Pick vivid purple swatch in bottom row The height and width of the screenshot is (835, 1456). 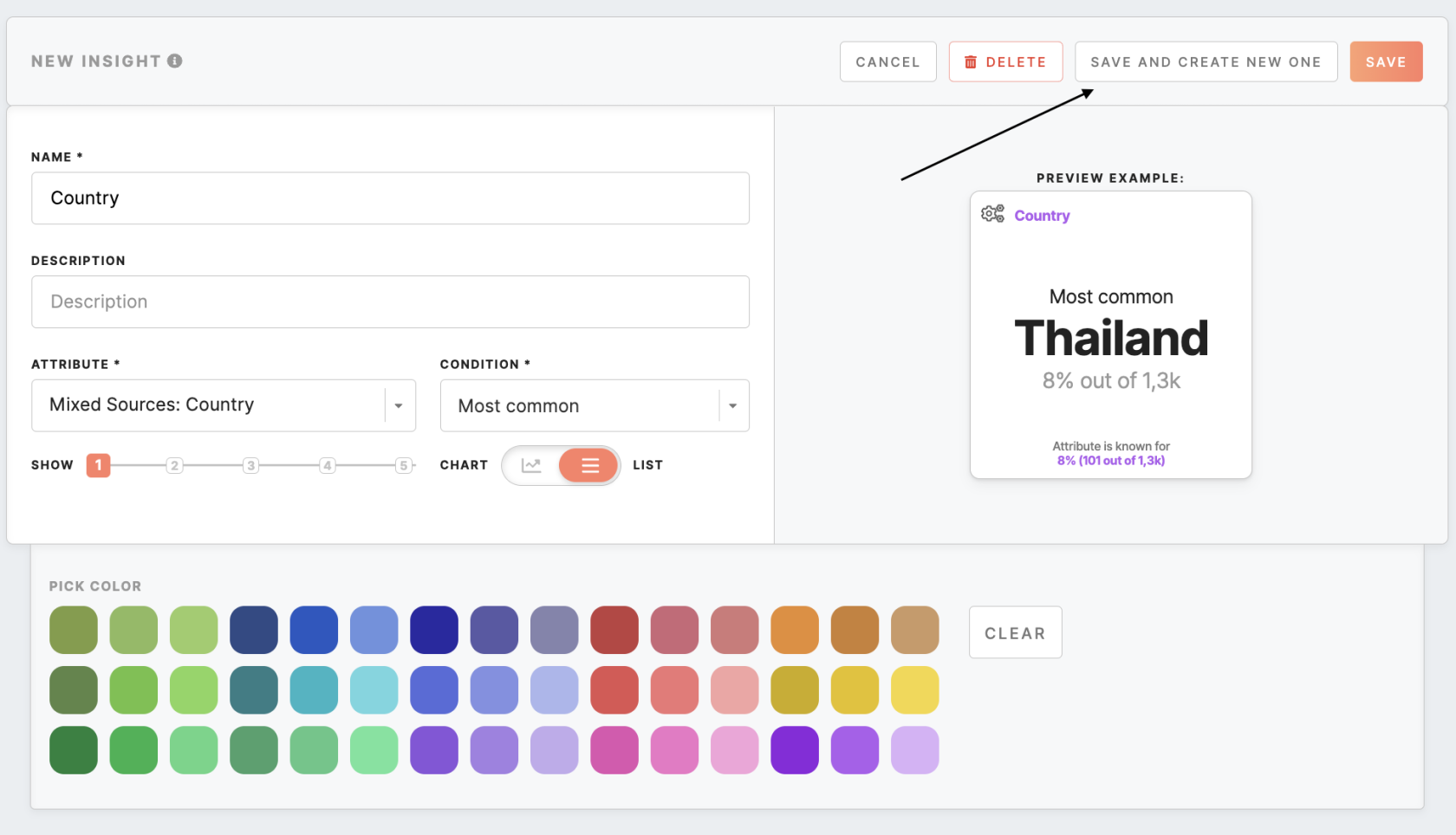click(795, 750)
